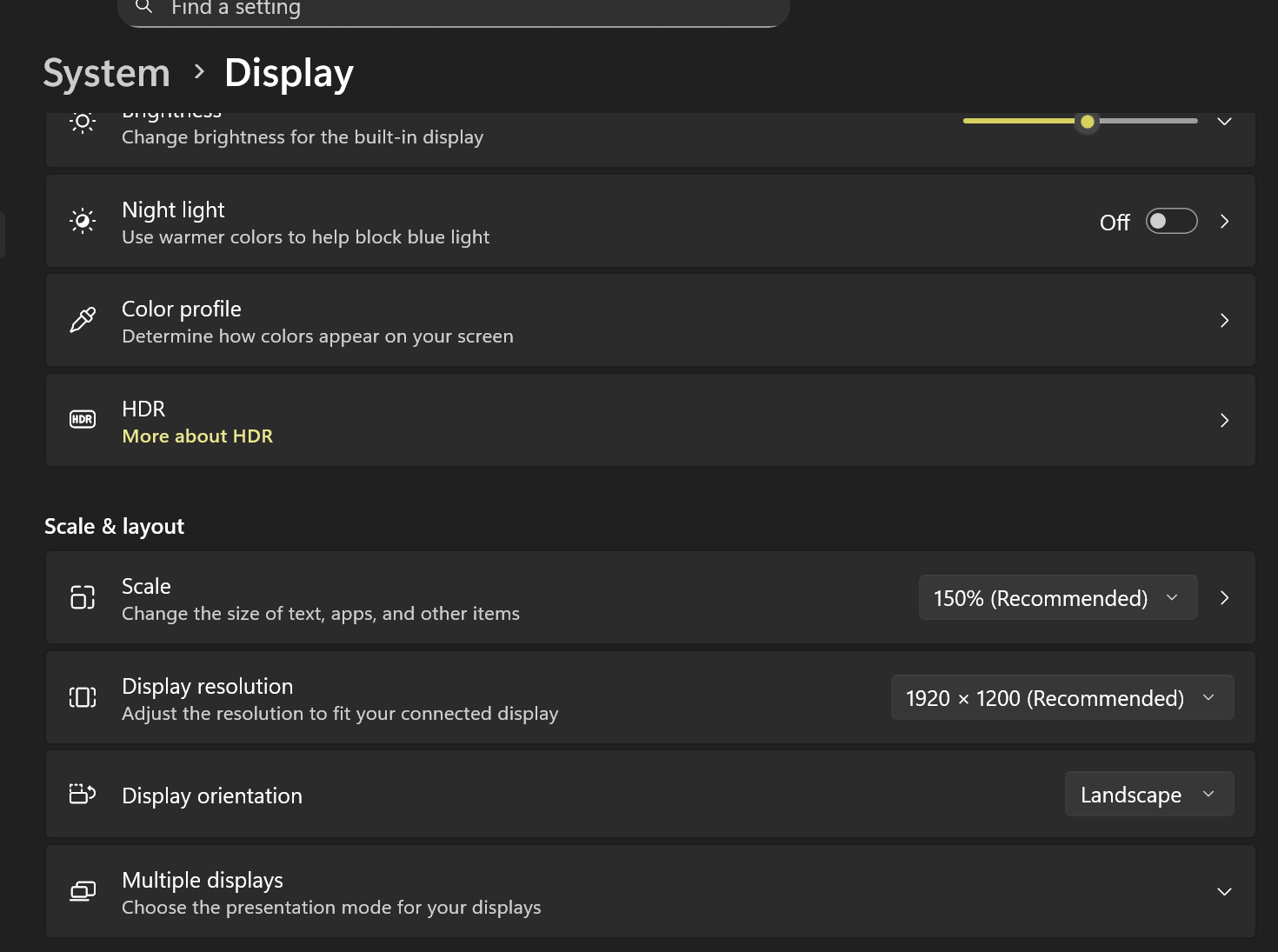Expand the Brightness options chevron

[1224, 122]
